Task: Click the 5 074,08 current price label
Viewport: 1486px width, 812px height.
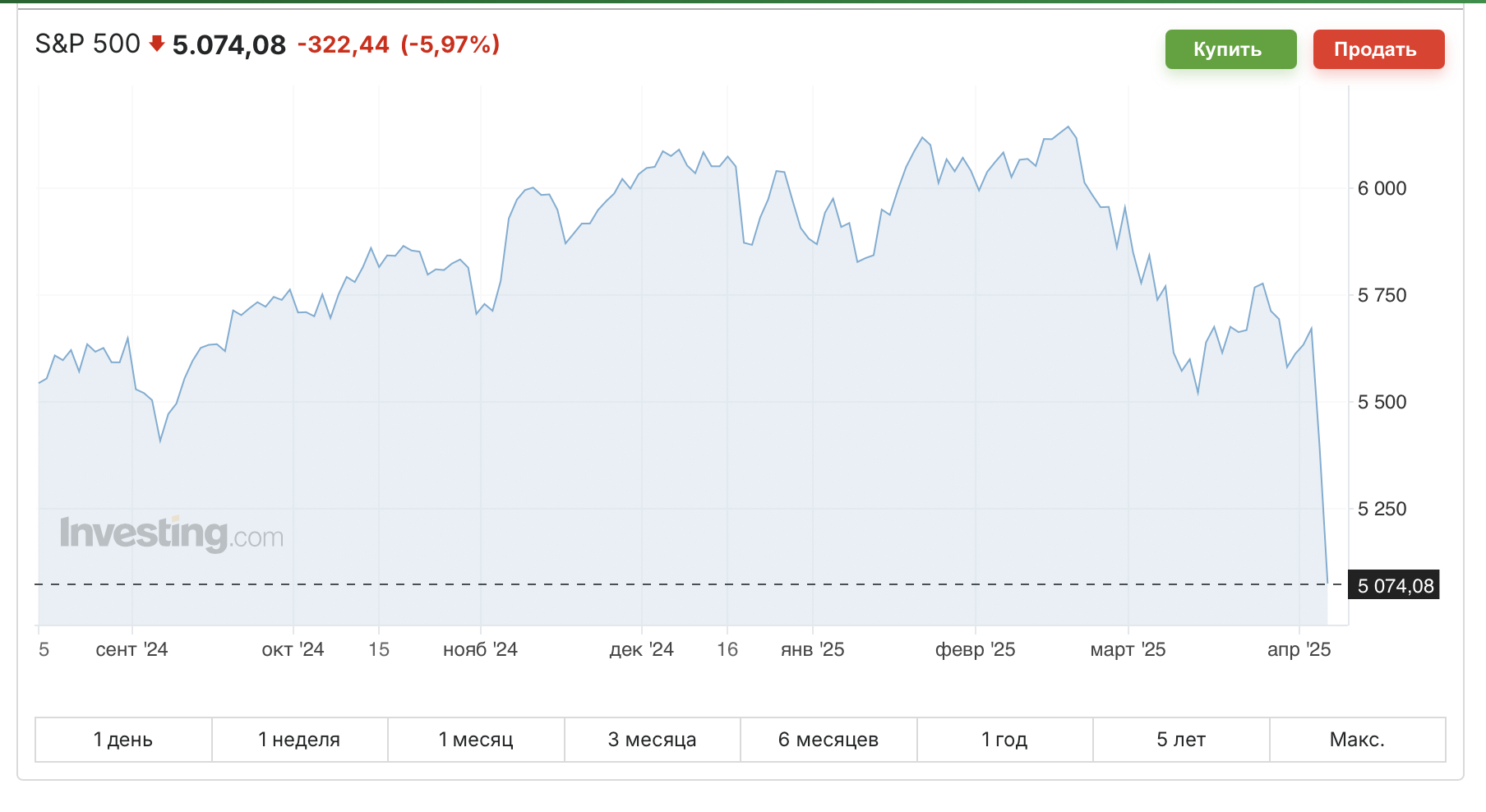Action: 1394,586
